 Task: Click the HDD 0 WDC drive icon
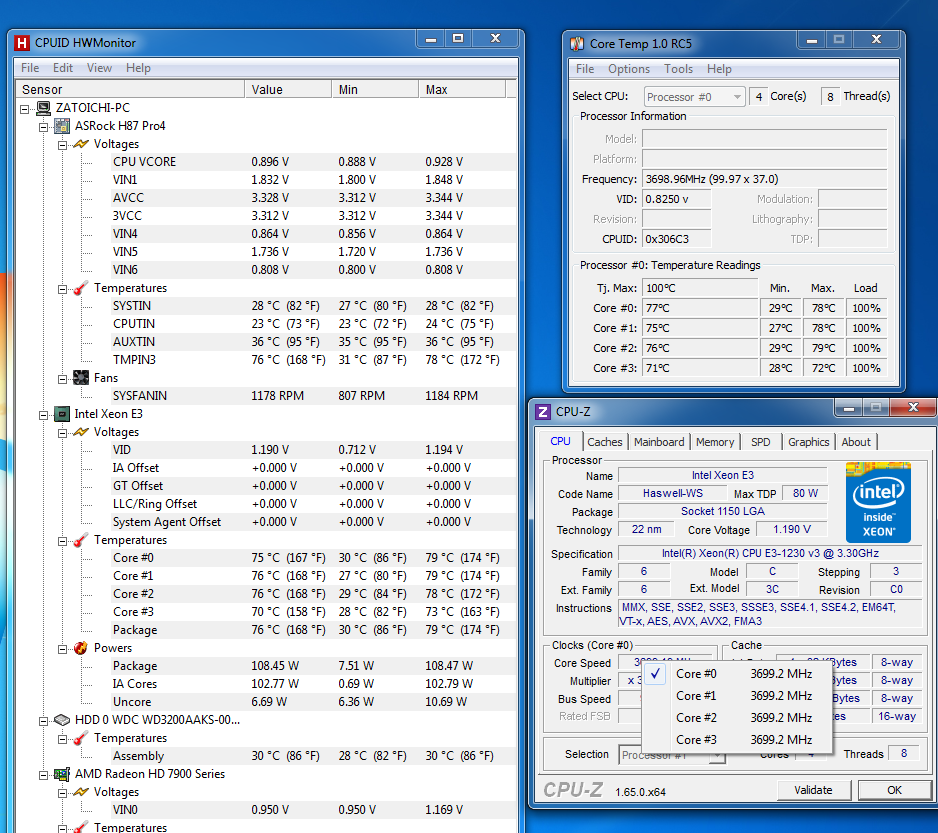pos(62,719)
